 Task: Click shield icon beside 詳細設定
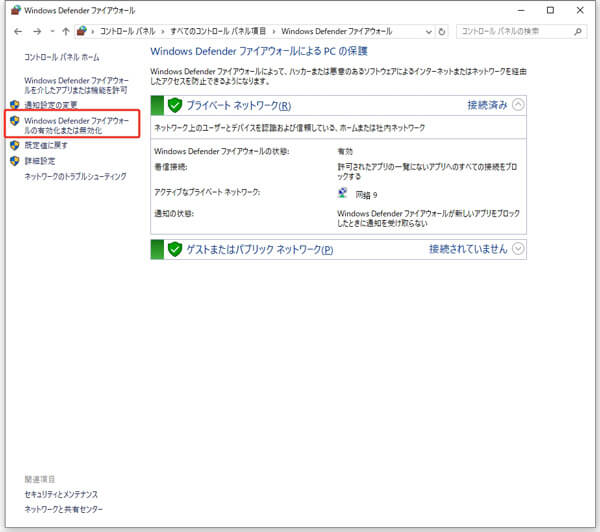pos(15,161)
